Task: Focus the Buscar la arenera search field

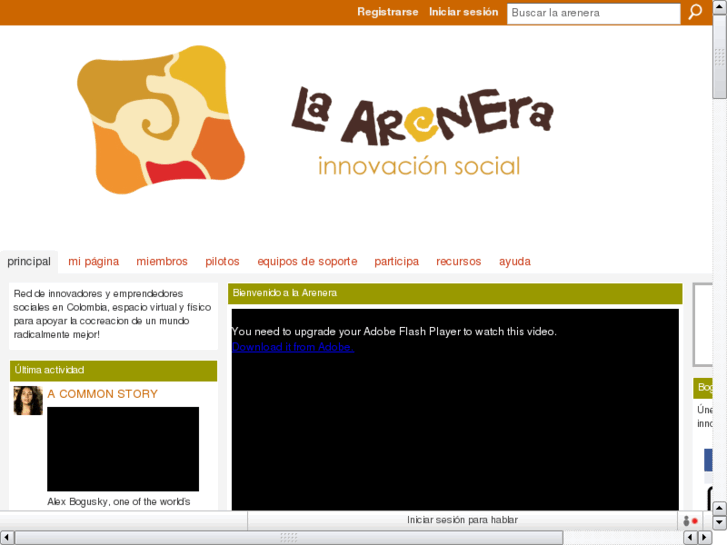Action: [x=593, y=13]
